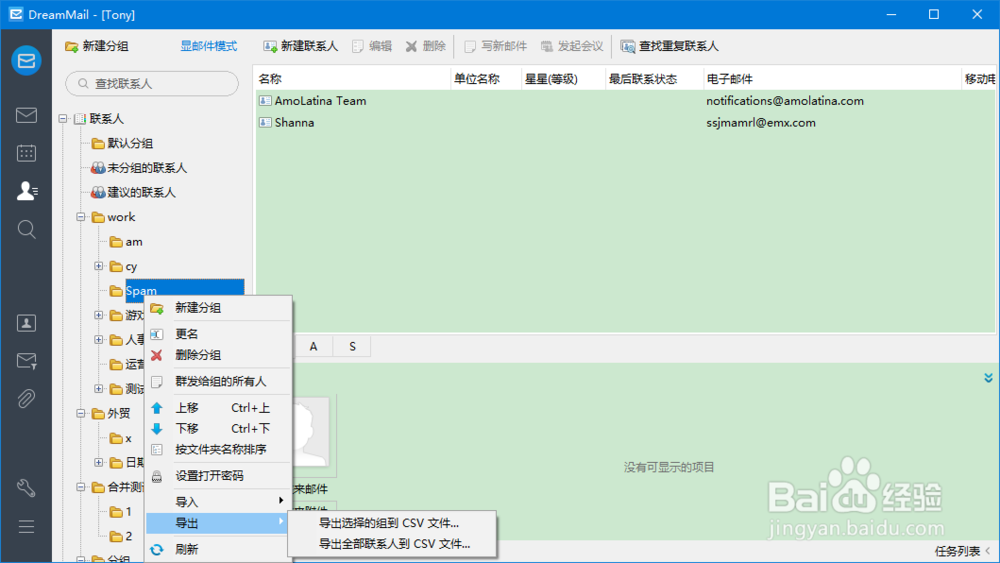Open the wrench tools icon in sidebar
The width and height of the screenshot is (1000, 563).
click(26, 488)
